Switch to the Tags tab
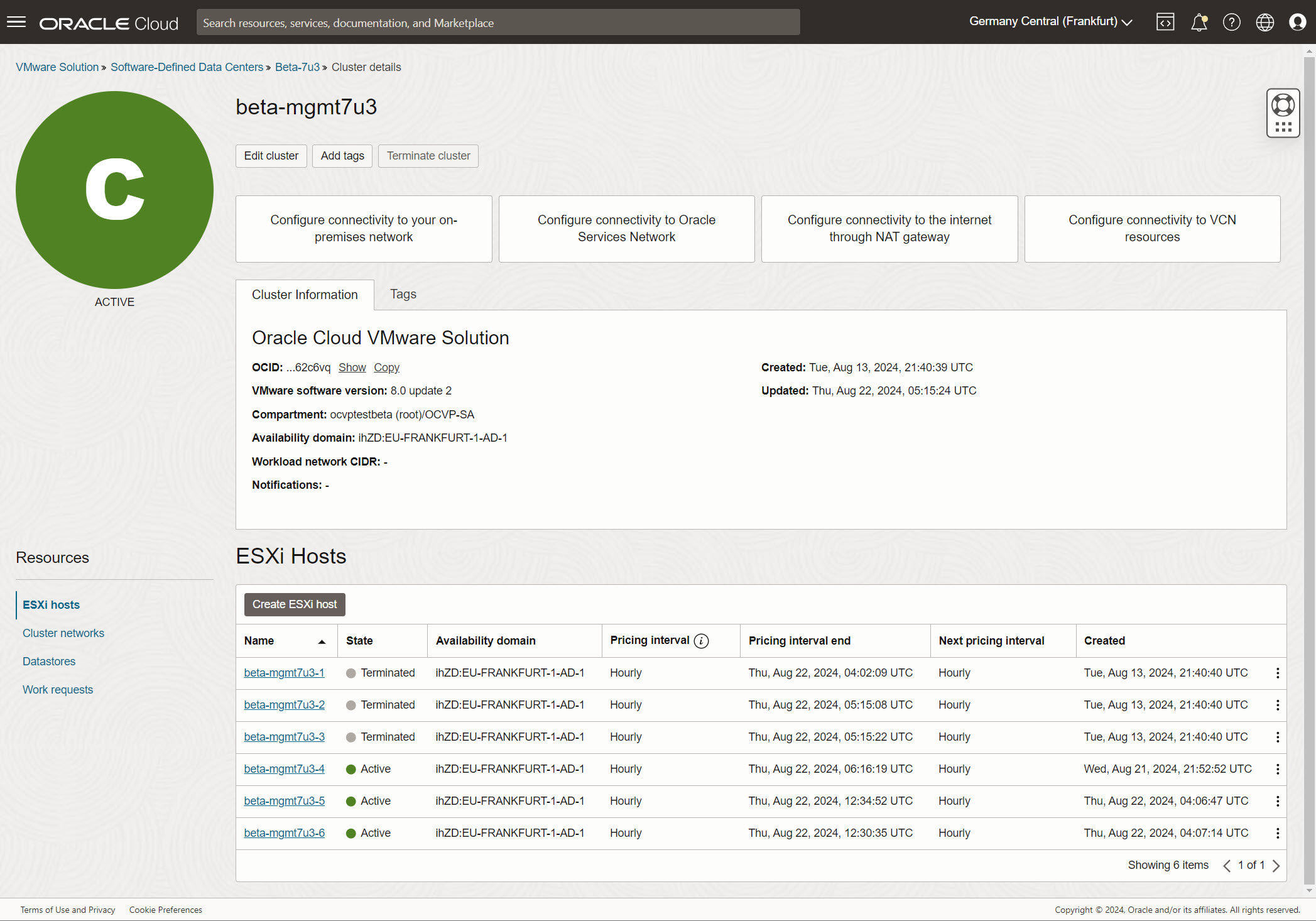The image size is (1316, 921). coord(403,294)
